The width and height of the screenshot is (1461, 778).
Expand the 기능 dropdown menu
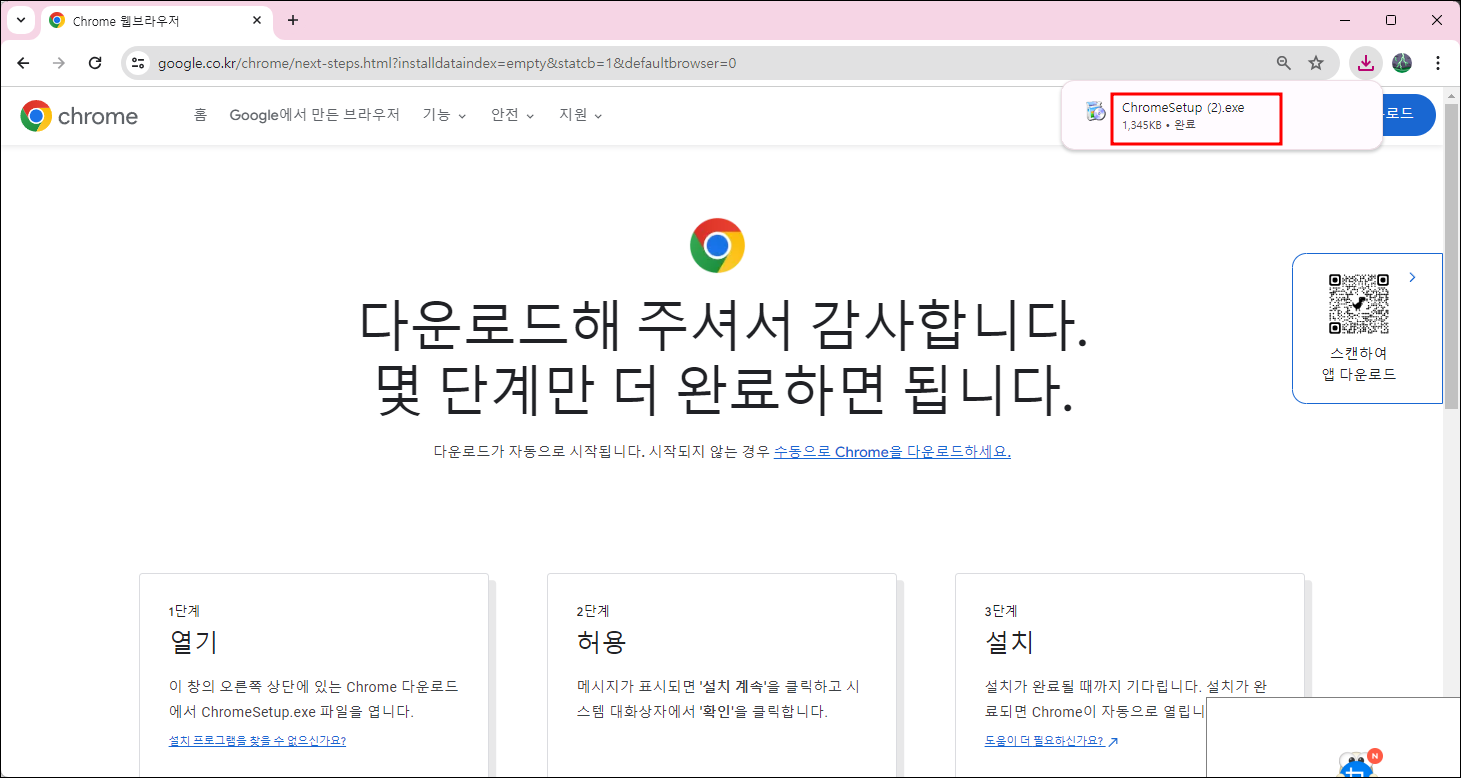[445, 115]
